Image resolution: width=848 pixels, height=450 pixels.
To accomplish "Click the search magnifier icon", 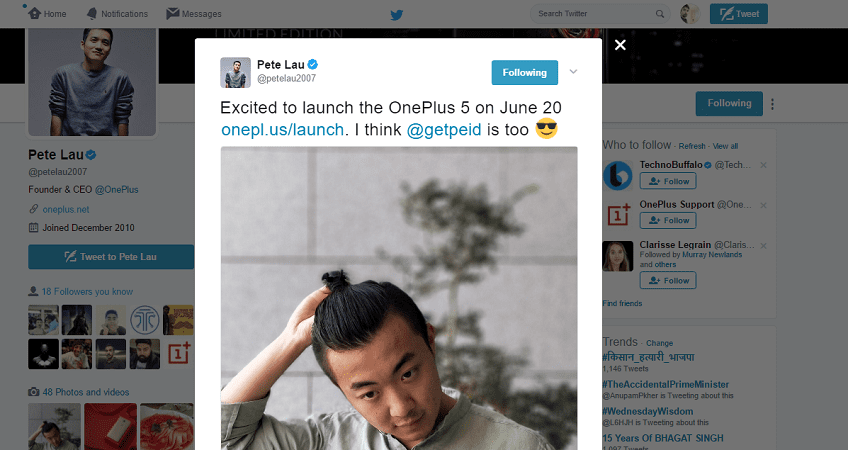I will pyautogui.click(x=660, y=14).
